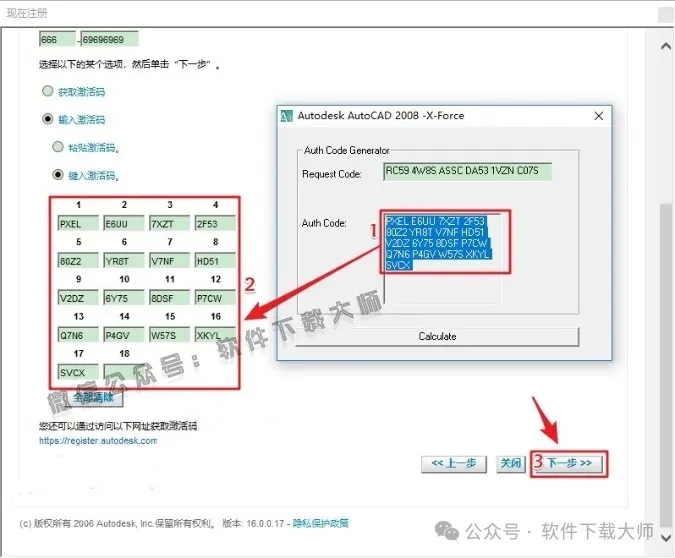675x558 pixels.
Task: Proceed with the 下一步 >> button
Action: point(569,463)
